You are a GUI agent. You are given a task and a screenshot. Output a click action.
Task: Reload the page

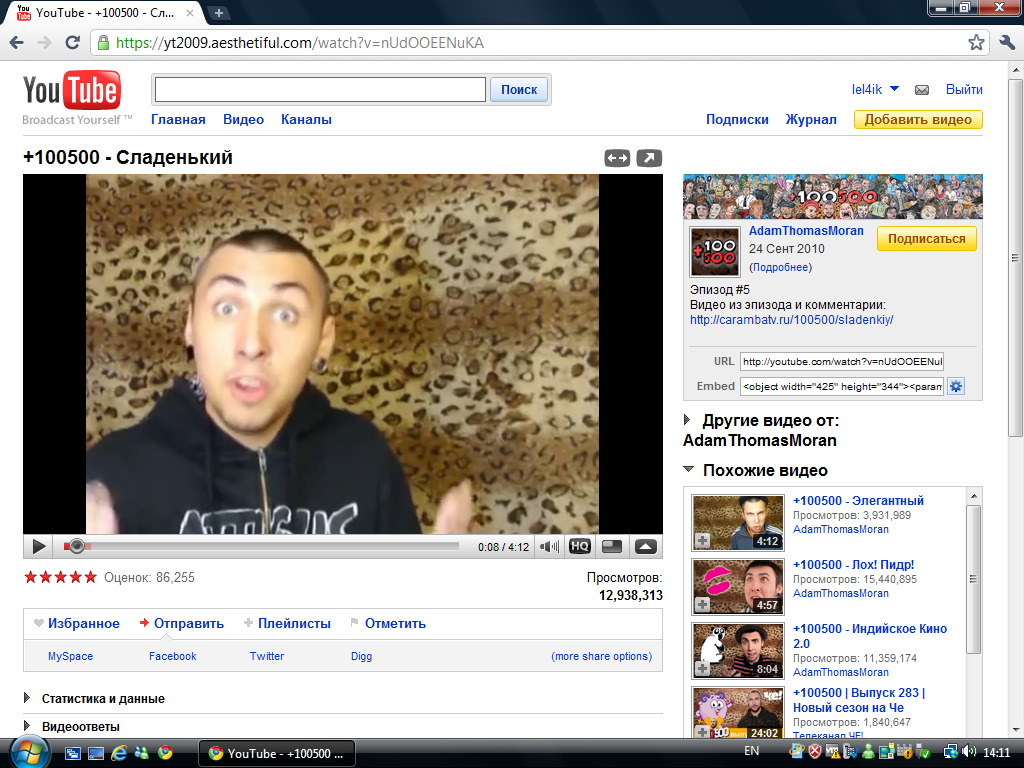click(72, 43)
